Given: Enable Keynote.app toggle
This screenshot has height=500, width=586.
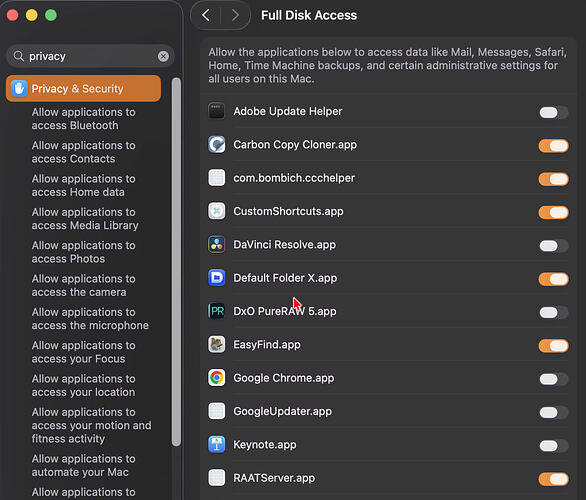Looking at the screenshot, I should click(553, 445).
